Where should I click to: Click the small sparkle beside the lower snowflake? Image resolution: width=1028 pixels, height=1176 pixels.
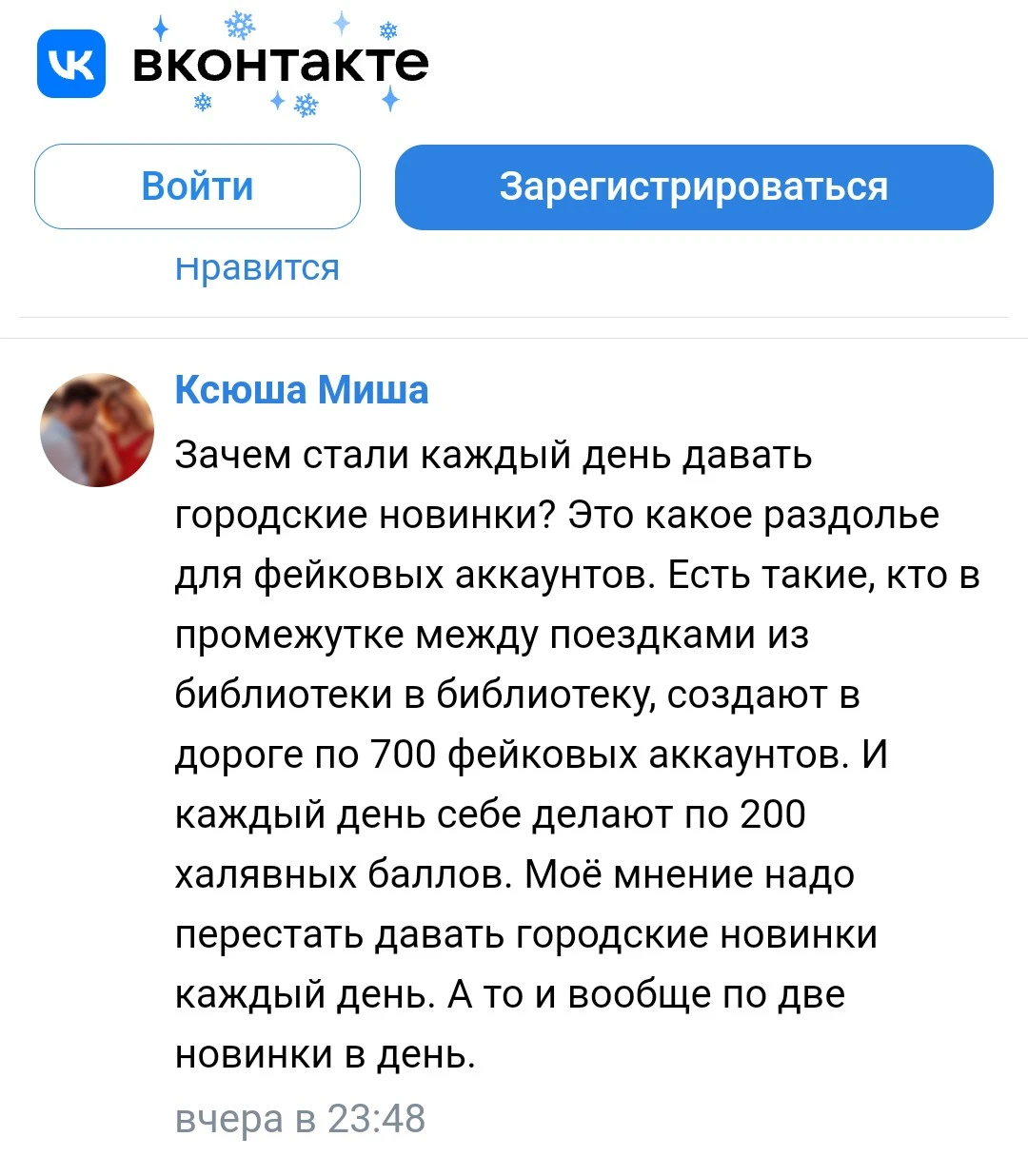pos(277,99)
